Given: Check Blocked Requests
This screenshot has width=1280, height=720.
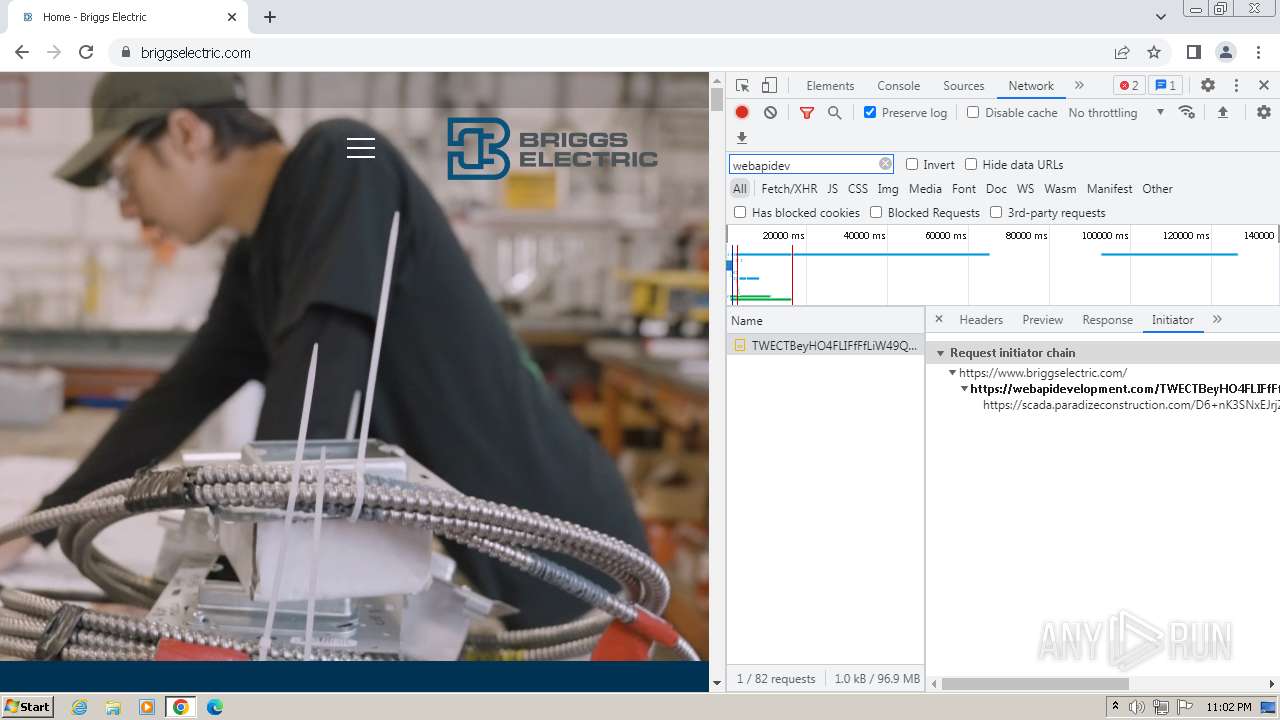Looking at the screenshot, I should (x=876, y=212).
